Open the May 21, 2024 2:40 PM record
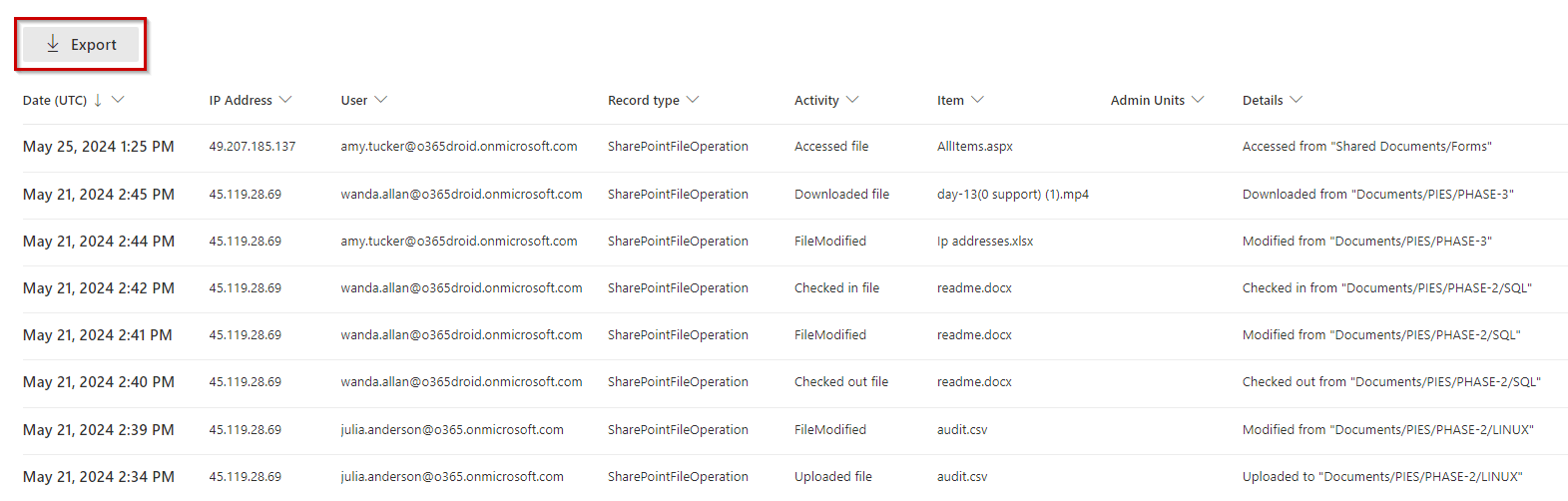This screenshot has height=501, width=1568. pyautogui.click(x=794, y=382)
